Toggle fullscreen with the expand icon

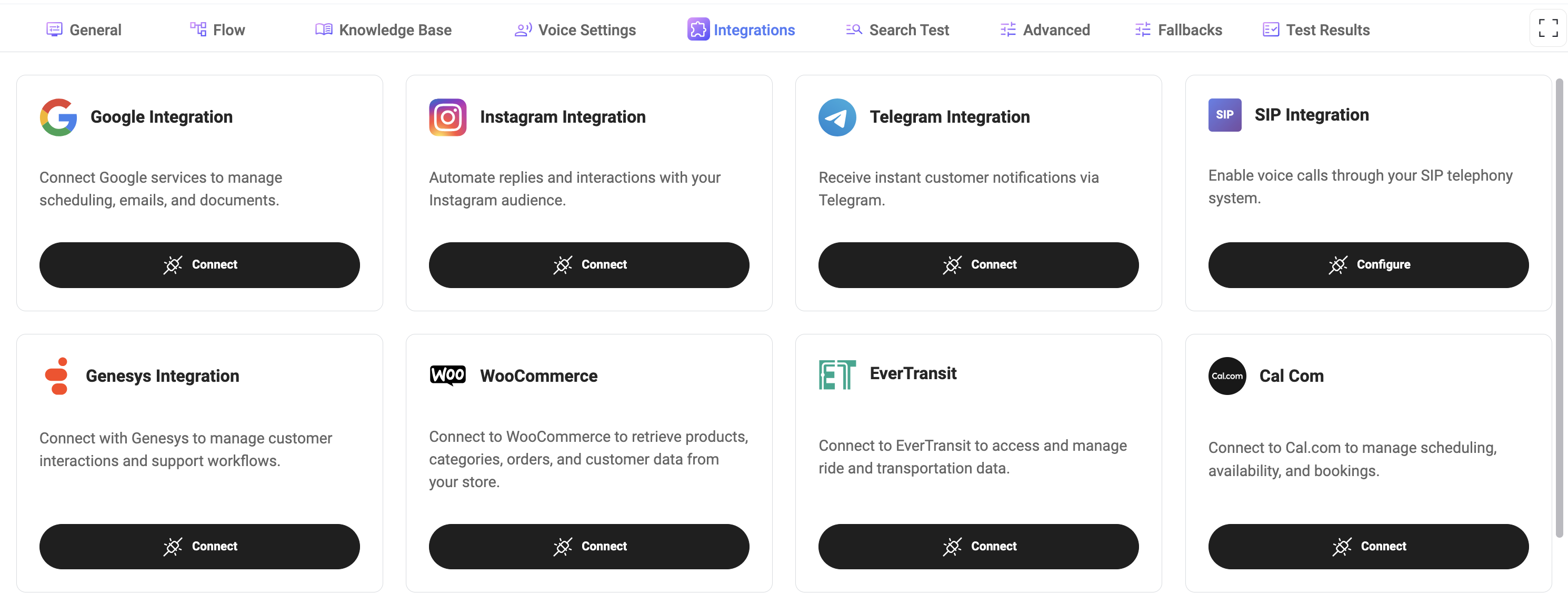point(1547,28)
